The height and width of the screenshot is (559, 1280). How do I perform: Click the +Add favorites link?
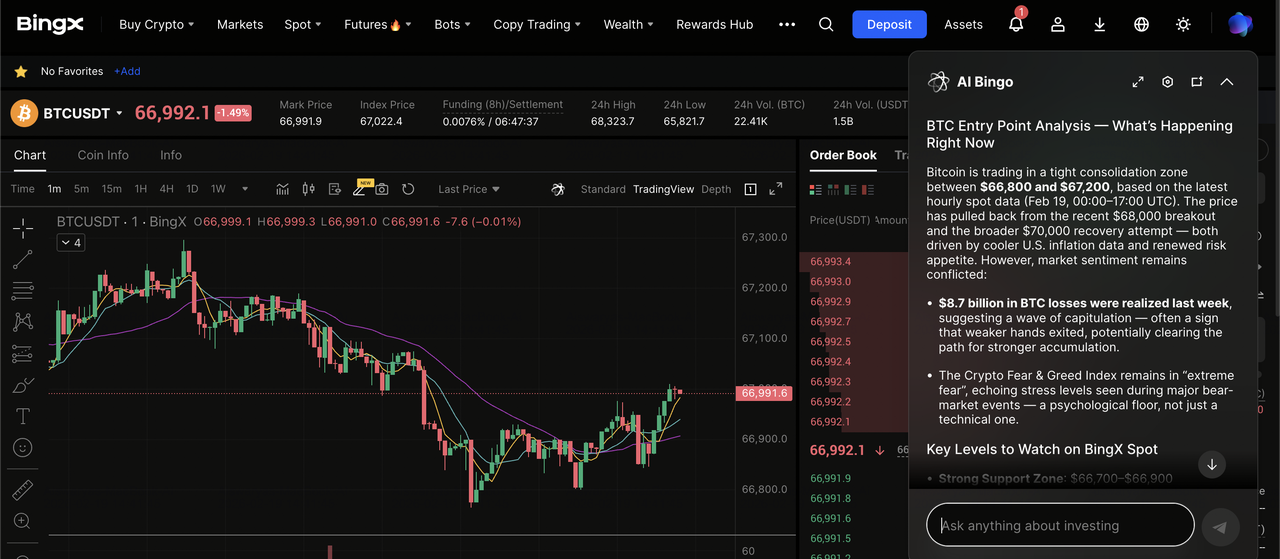click(127, 72)
